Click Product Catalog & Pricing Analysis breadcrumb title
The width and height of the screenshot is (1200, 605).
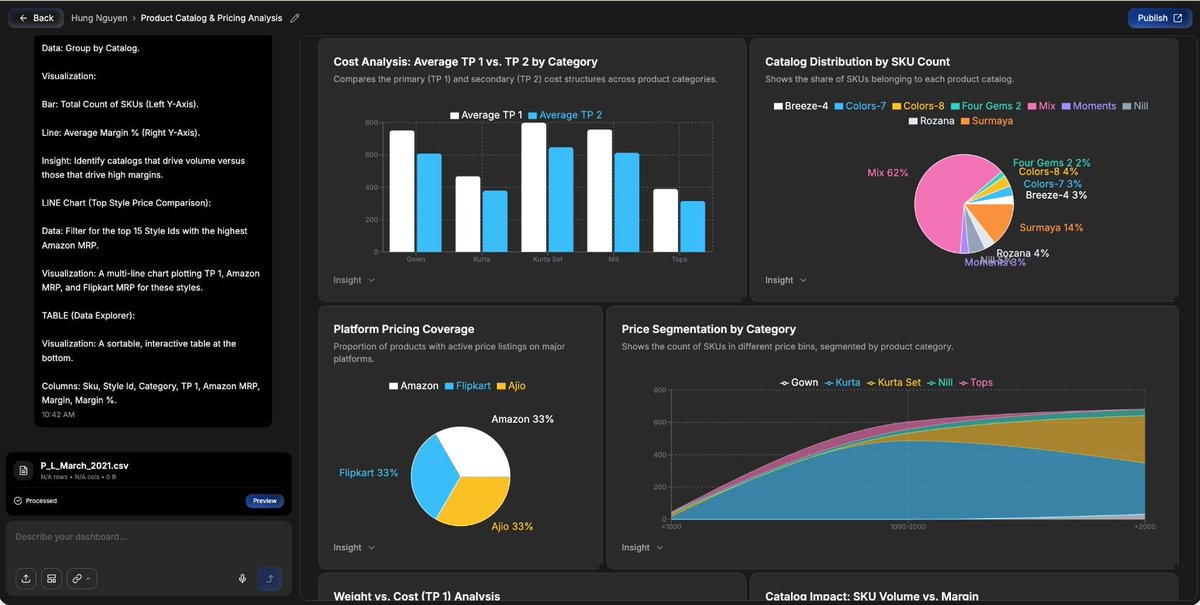(x=211, y=18)
